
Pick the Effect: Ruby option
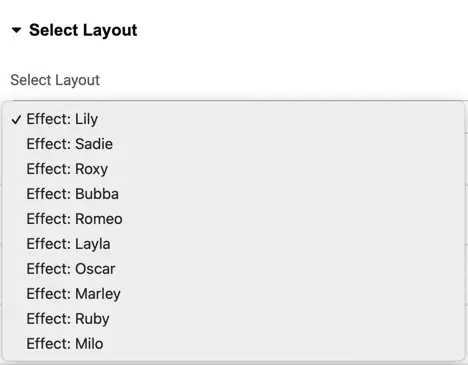233,319
